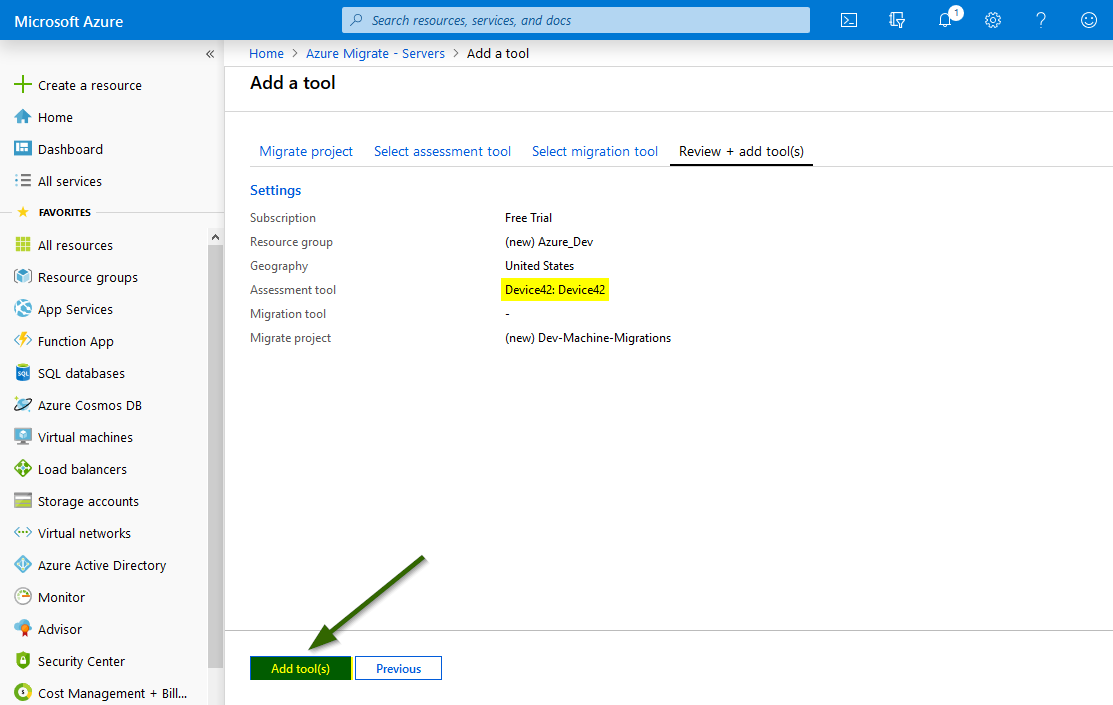The image size is (1113, 705).
Task: Click the help question mark icon
Action: point(1041,20)
